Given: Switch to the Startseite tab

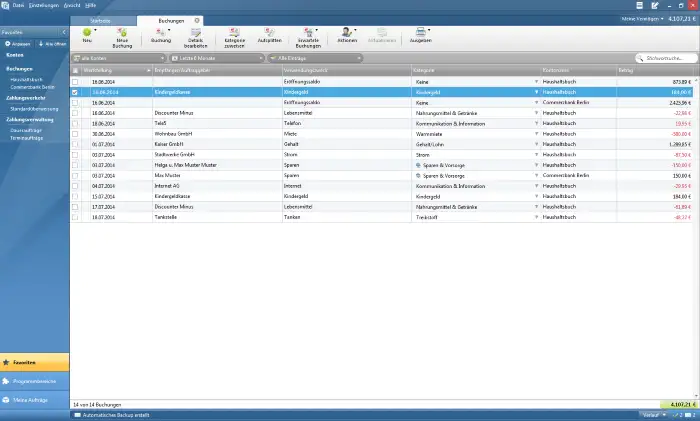Looking at the screenshot, I should click(x=102, y=20).
